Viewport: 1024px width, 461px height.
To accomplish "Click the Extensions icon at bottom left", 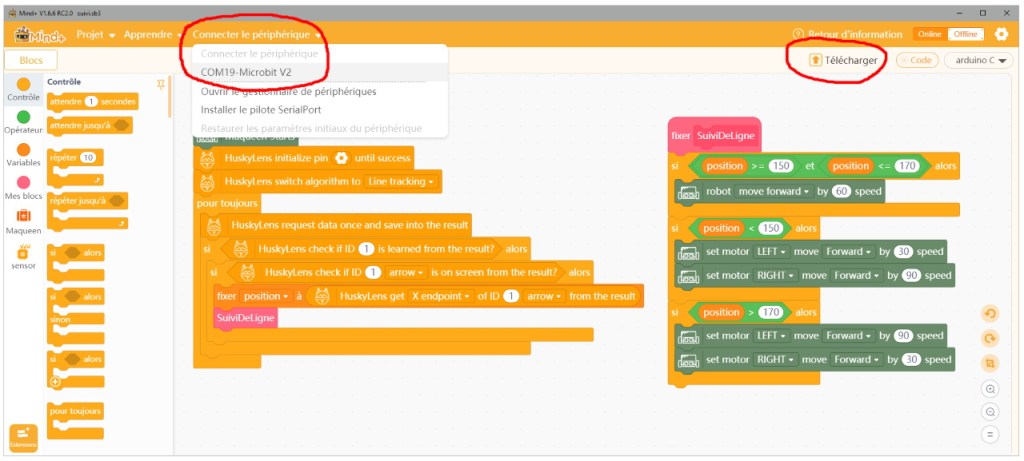I will [23, 437].
